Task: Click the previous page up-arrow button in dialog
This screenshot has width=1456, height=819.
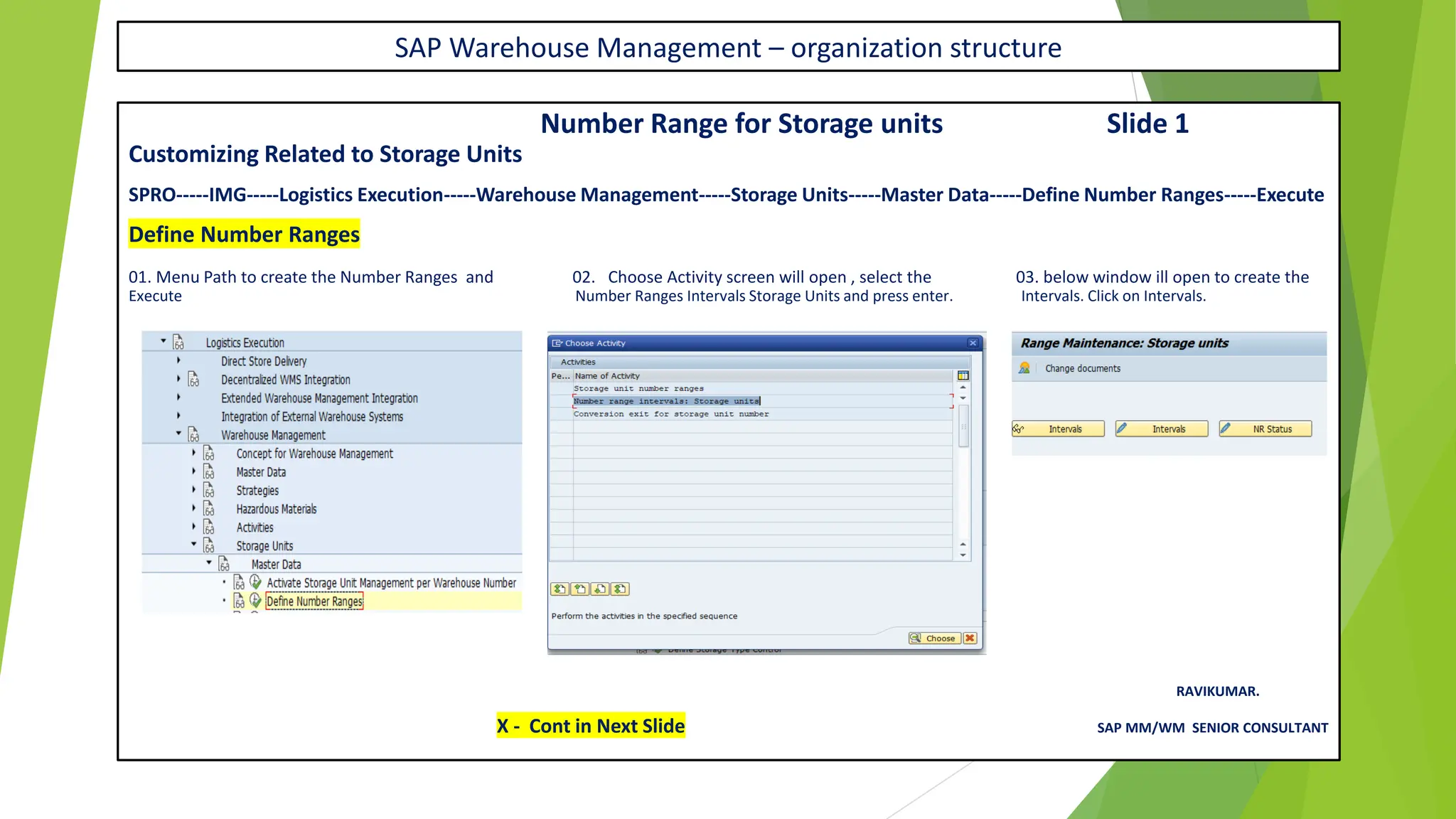Action: [580, 589]
